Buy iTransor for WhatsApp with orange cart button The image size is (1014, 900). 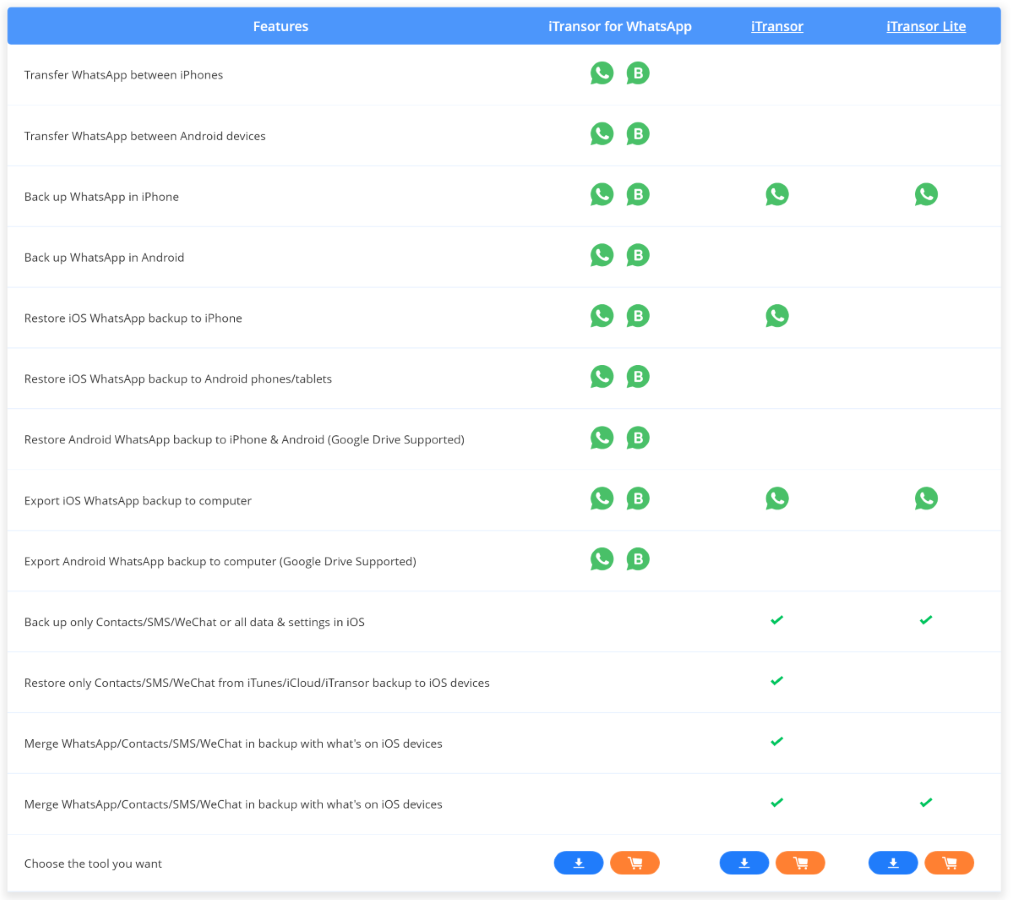click(634, 863)
